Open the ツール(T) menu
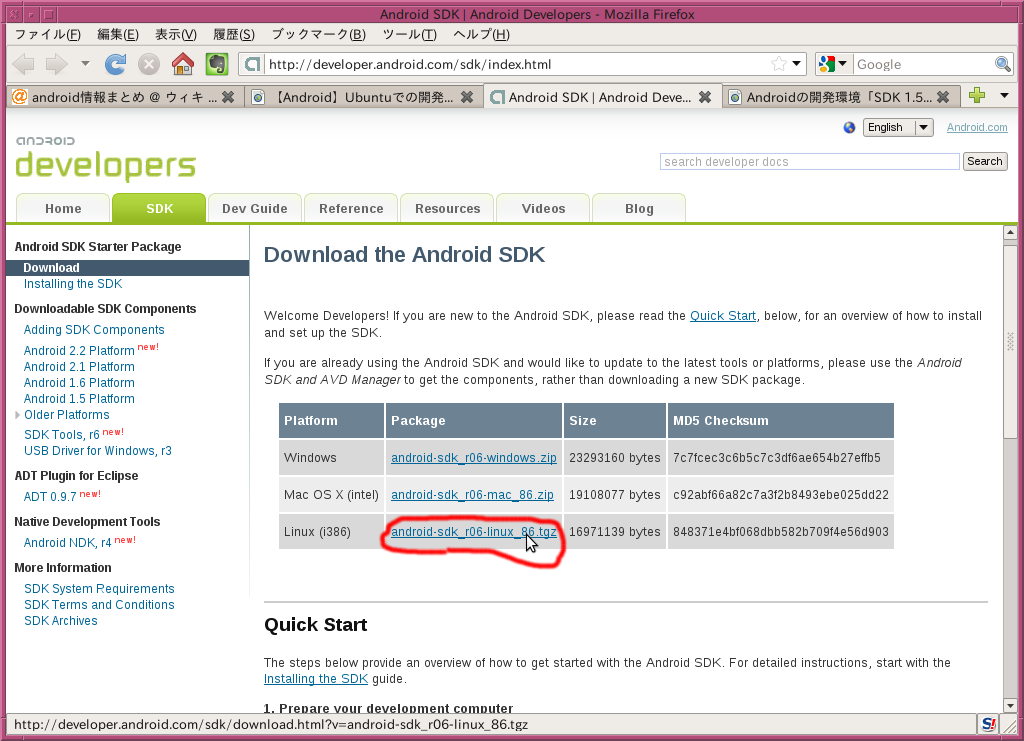1024x741 pixels. pos(409,35)
